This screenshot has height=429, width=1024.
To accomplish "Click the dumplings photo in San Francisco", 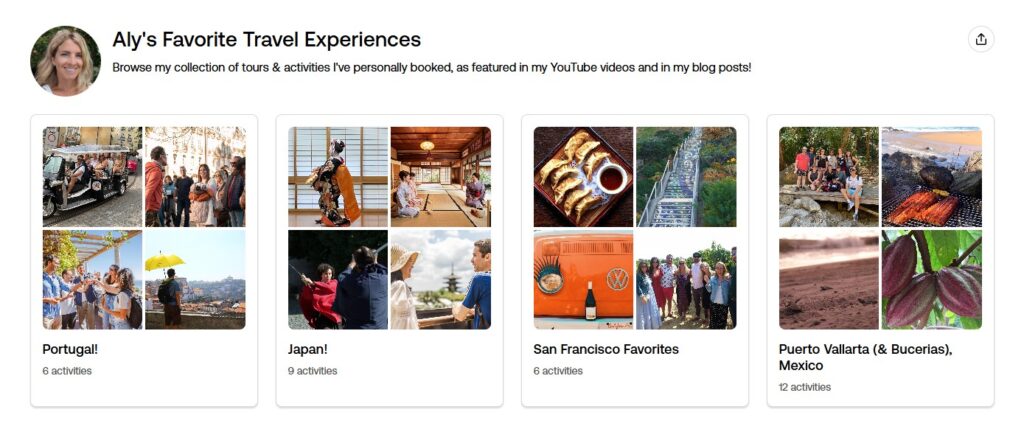I will pyautogui.click(x=583, y=176).
